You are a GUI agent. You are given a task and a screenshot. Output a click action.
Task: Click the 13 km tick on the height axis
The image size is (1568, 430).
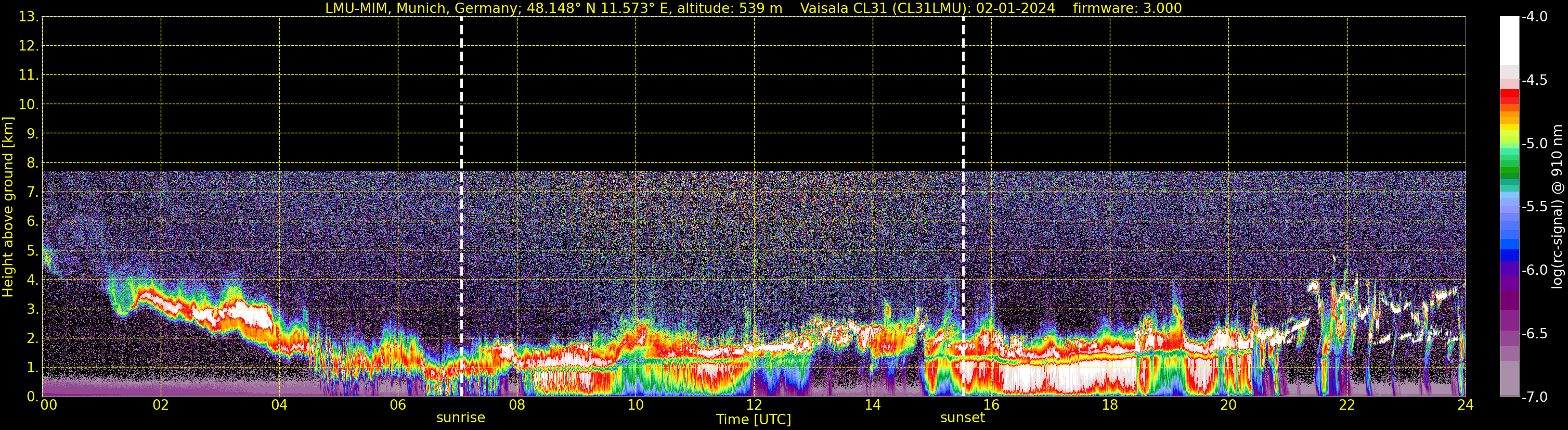point(28,17)
